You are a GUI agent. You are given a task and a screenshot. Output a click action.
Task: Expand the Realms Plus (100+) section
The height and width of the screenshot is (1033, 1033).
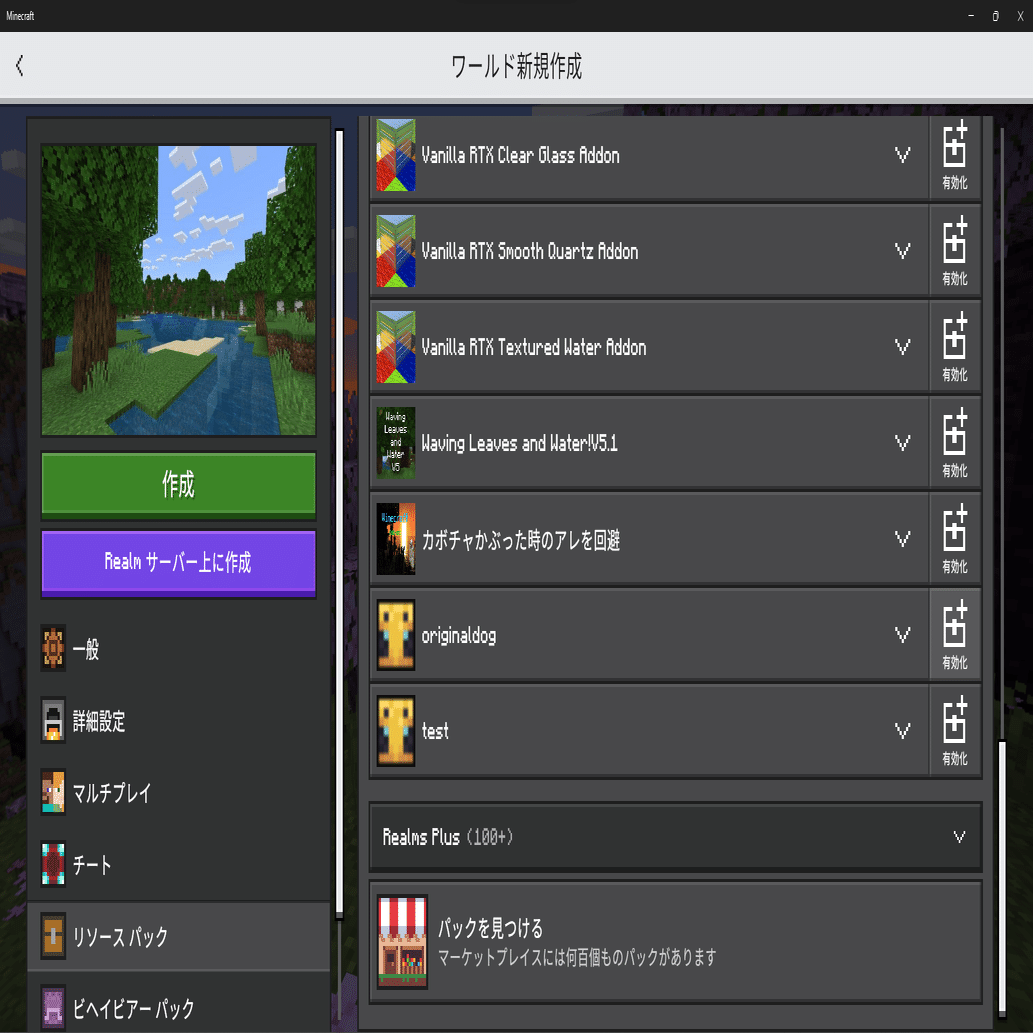675,837
